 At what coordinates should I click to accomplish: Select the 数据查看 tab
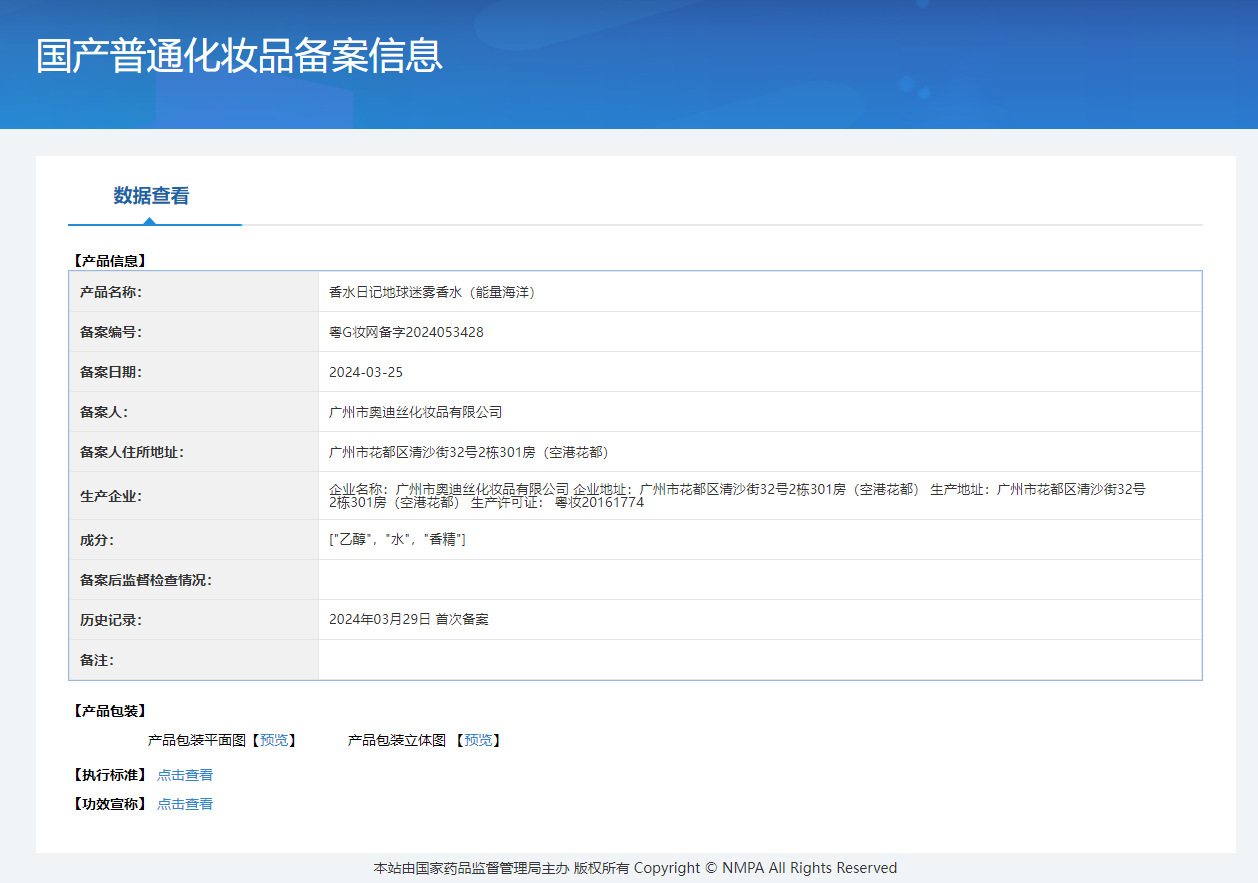(152, 196)
